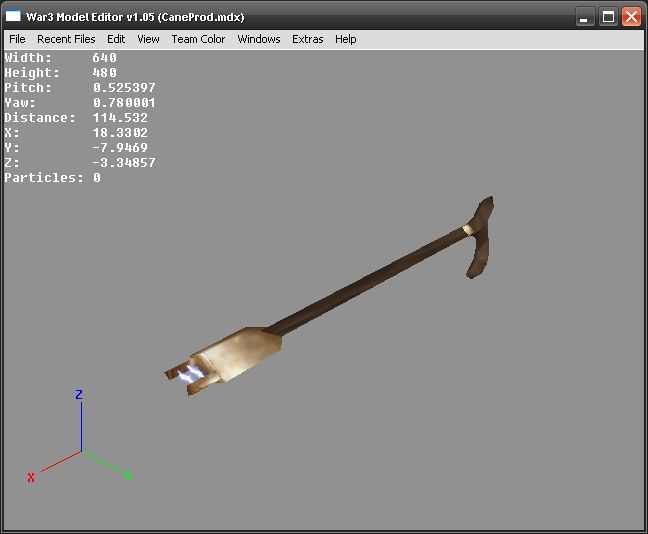Open the Extras menu
The height and width of the screenshot is (534, 648).
point(307,39)
